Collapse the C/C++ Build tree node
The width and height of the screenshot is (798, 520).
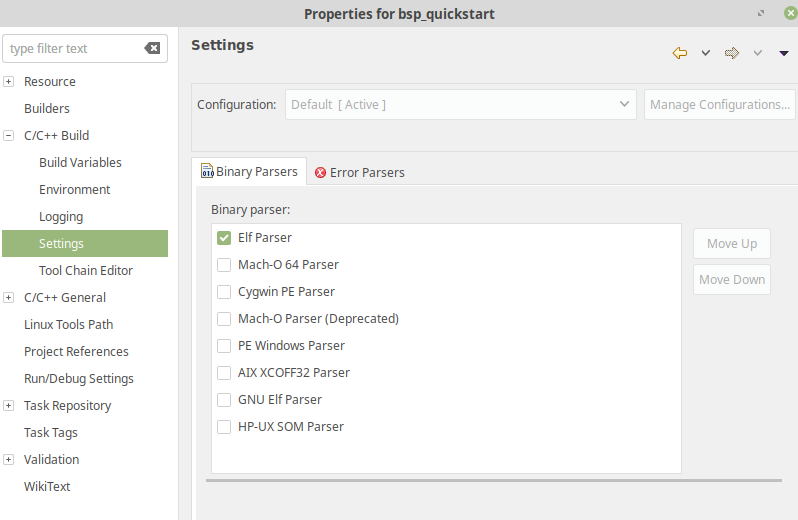click(9, 135)
